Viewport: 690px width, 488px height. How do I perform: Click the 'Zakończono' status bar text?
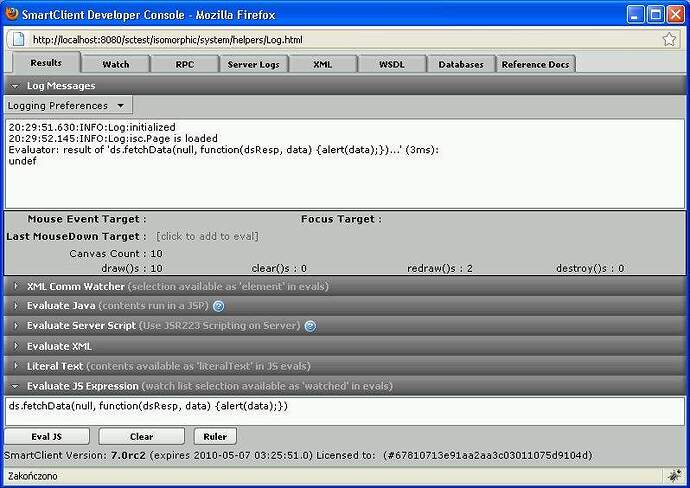[x=33, y=476]
